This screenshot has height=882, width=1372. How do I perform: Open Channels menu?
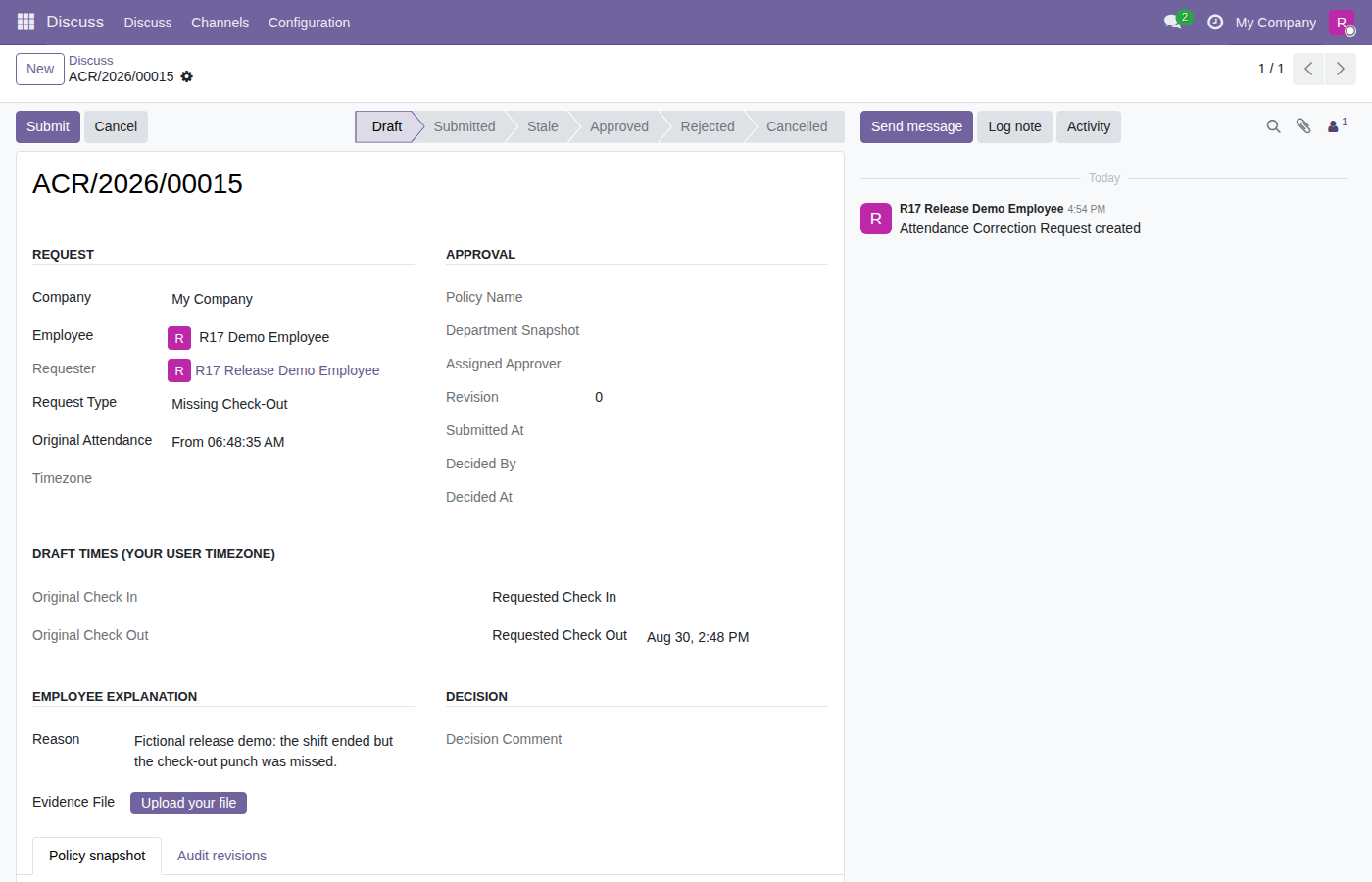tap(220, 22)
